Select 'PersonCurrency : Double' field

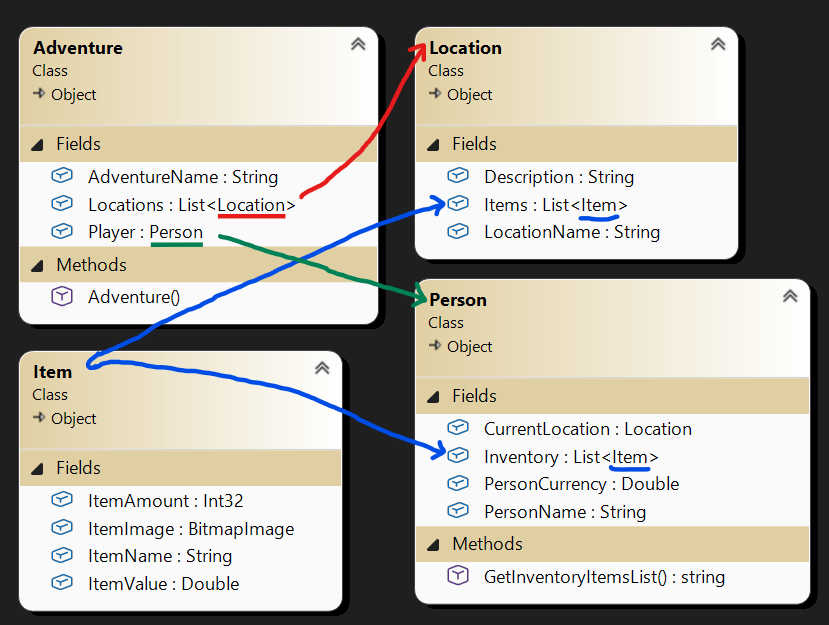[582, 484]
